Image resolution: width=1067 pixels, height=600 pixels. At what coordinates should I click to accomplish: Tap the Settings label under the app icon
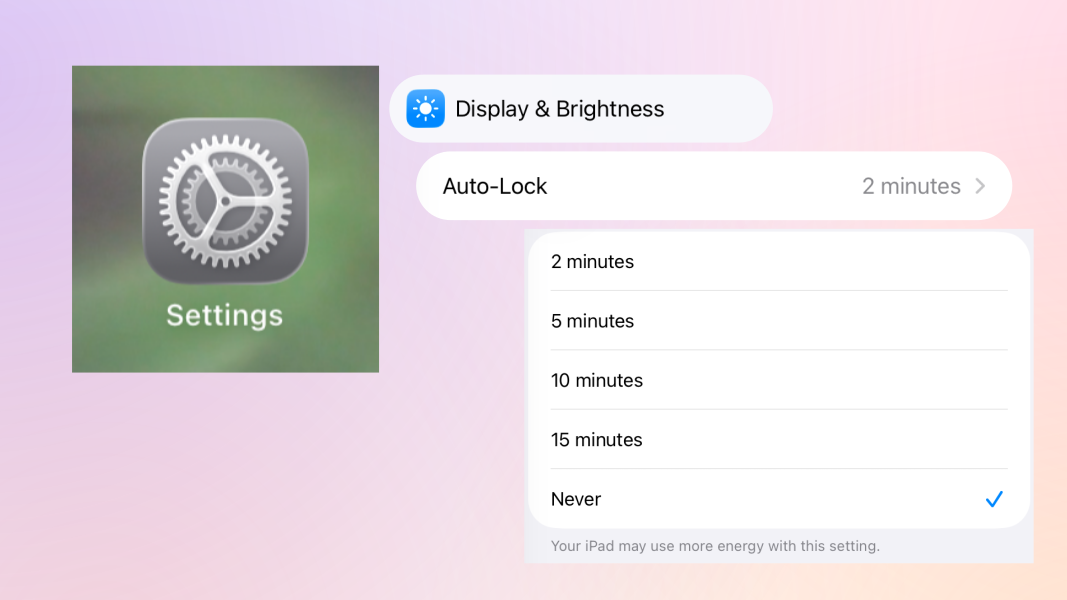coord(225,316)
